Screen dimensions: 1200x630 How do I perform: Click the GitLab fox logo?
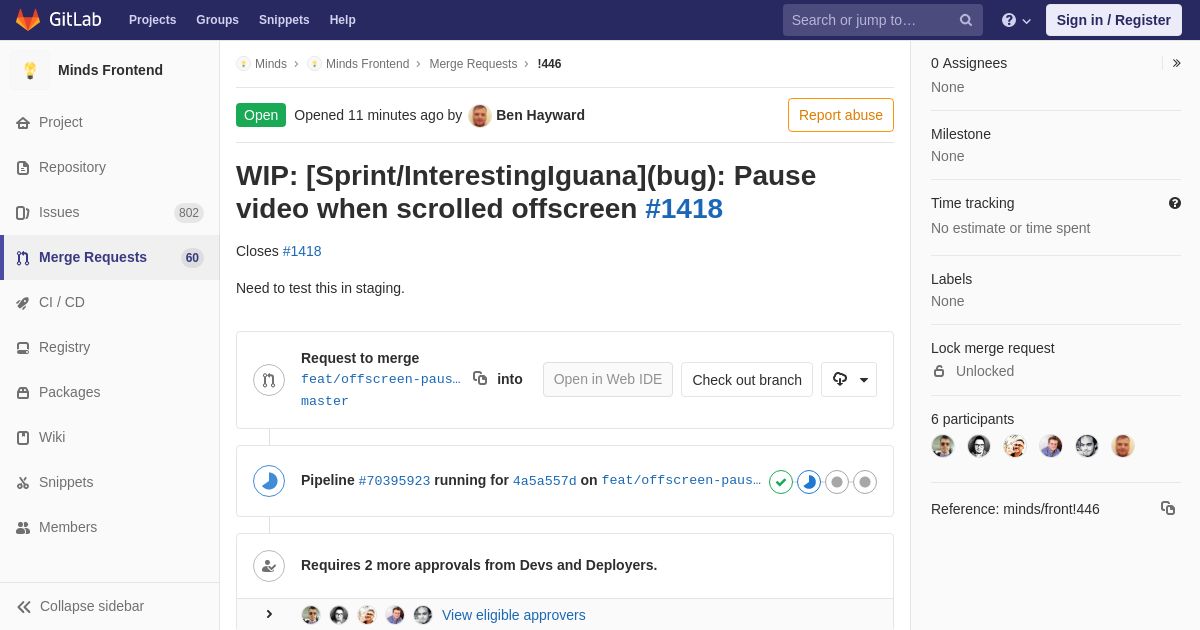tap(28, 20)
